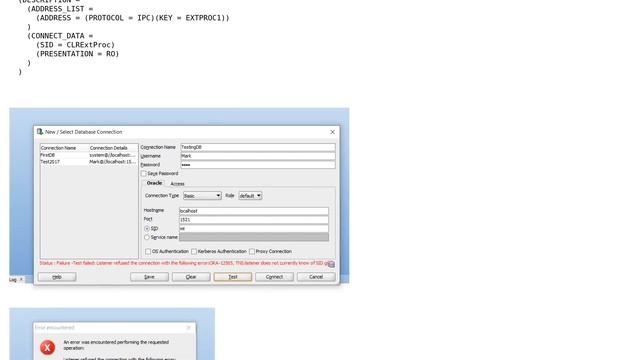
Task: Focus the Hostname field
Action: (x=254, y=211)
